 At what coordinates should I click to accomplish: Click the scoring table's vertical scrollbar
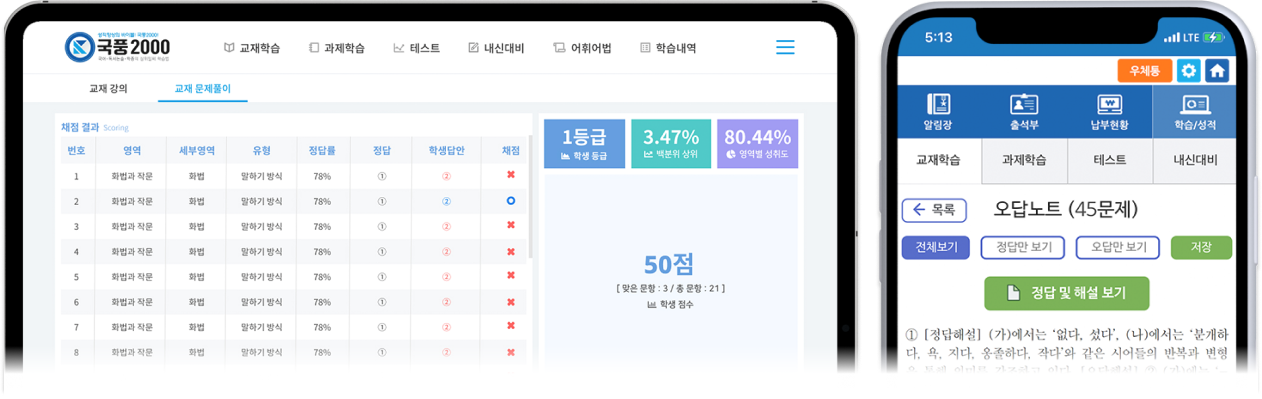(529, 197)
